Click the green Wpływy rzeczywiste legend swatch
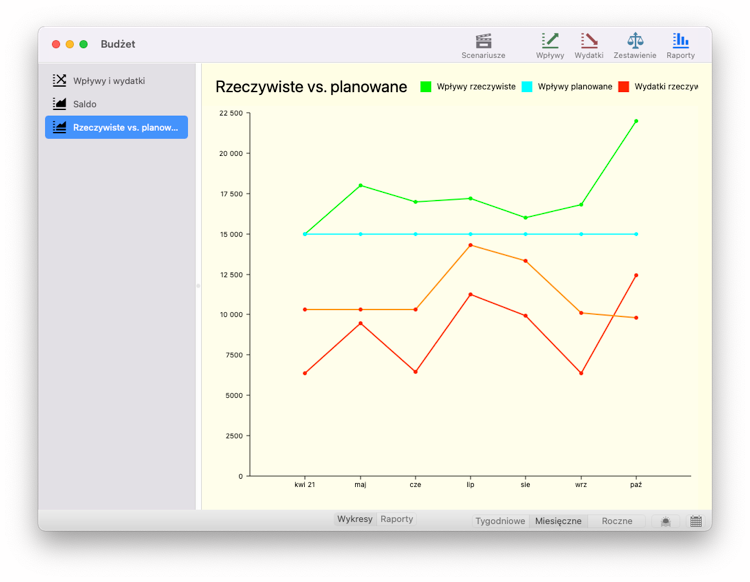750x582 pixels. point(426,87)
